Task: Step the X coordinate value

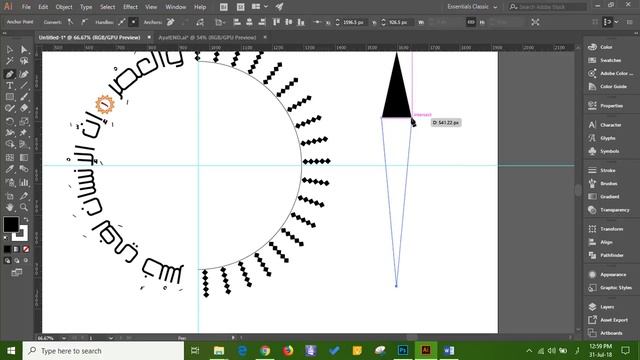Action: tap(338, 22)
